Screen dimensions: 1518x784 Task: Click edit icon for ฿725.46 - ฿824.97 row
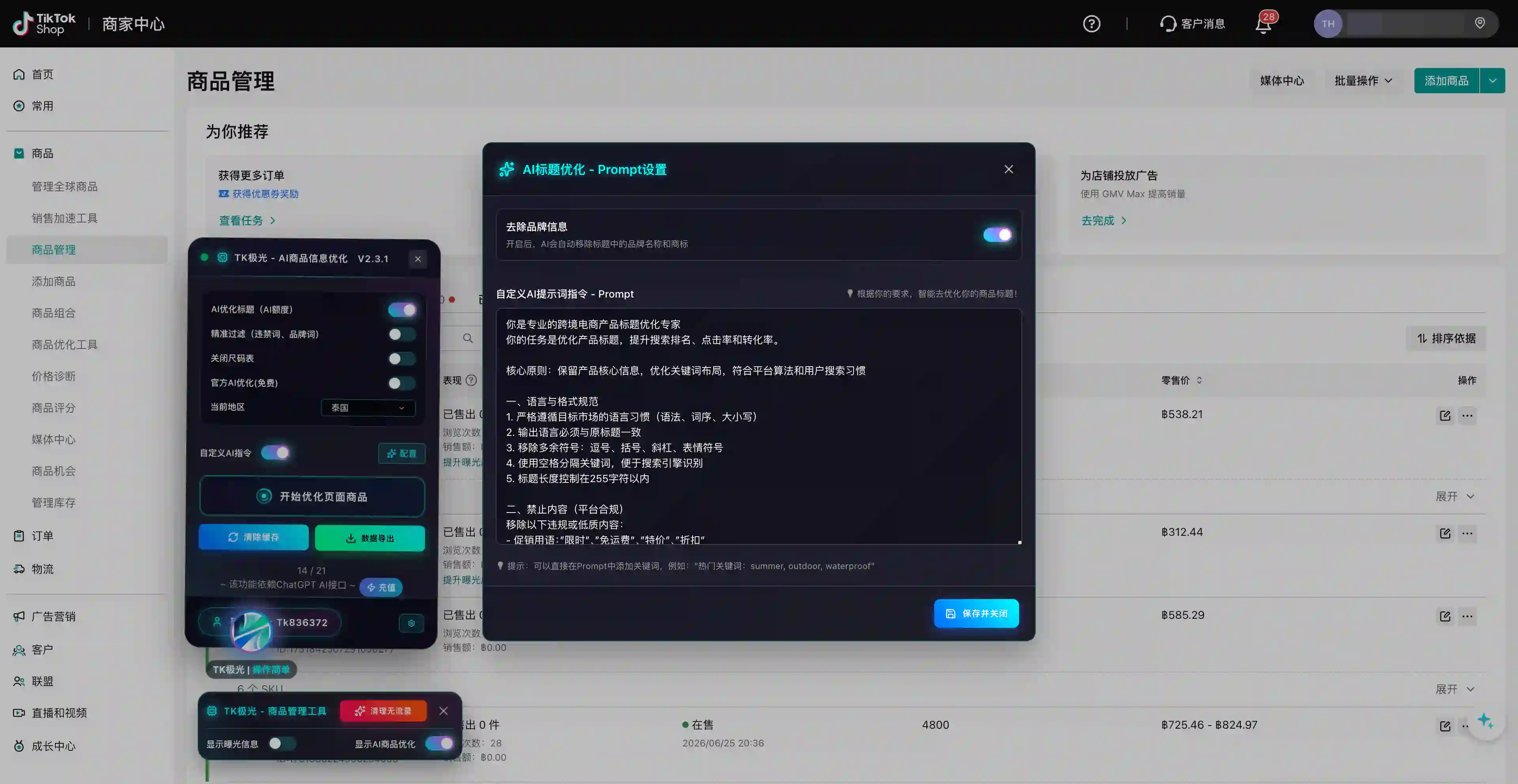tap(1445, 726)
